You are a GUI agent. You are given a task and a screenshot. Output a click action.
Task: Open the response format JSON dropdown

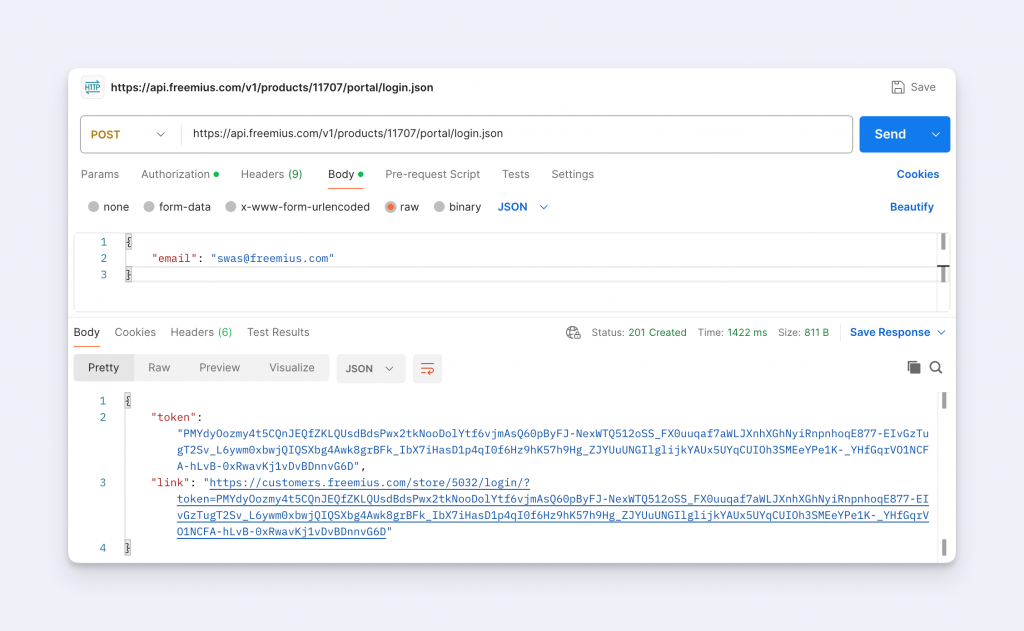pos(370,368)
